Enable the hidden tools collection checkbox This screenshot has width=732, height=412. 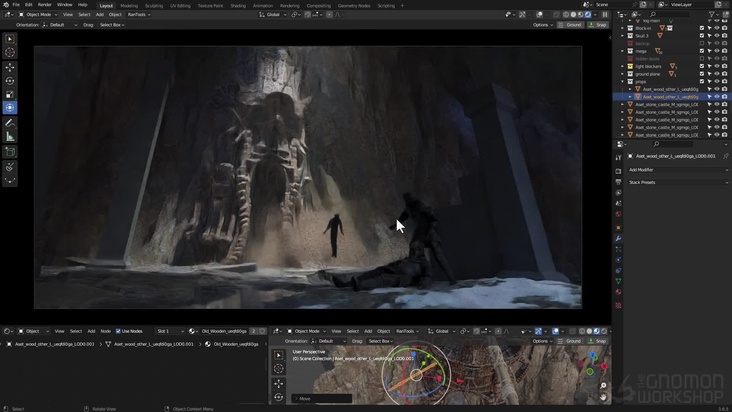pyautogui.click(x=702, y=59)
